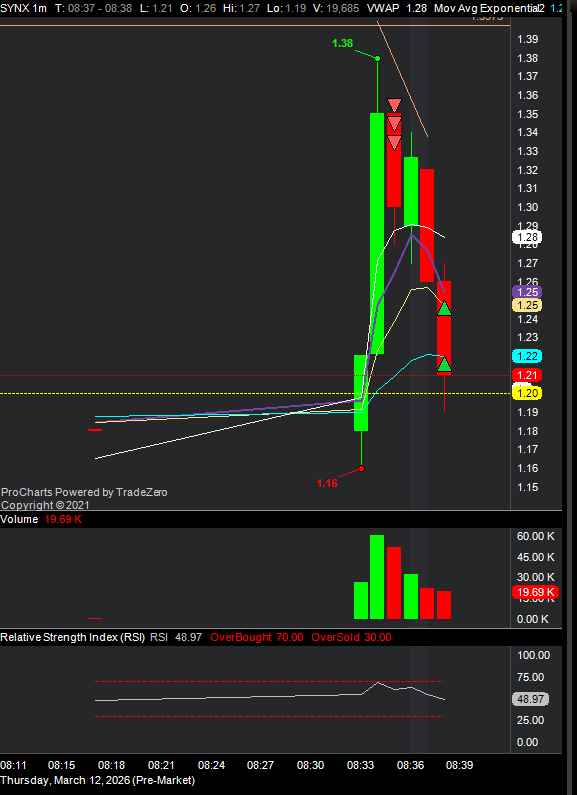The image size is (577, 795).
Task: Click the 100.00 RSI axis label
Action: click(x=533, y=655)
